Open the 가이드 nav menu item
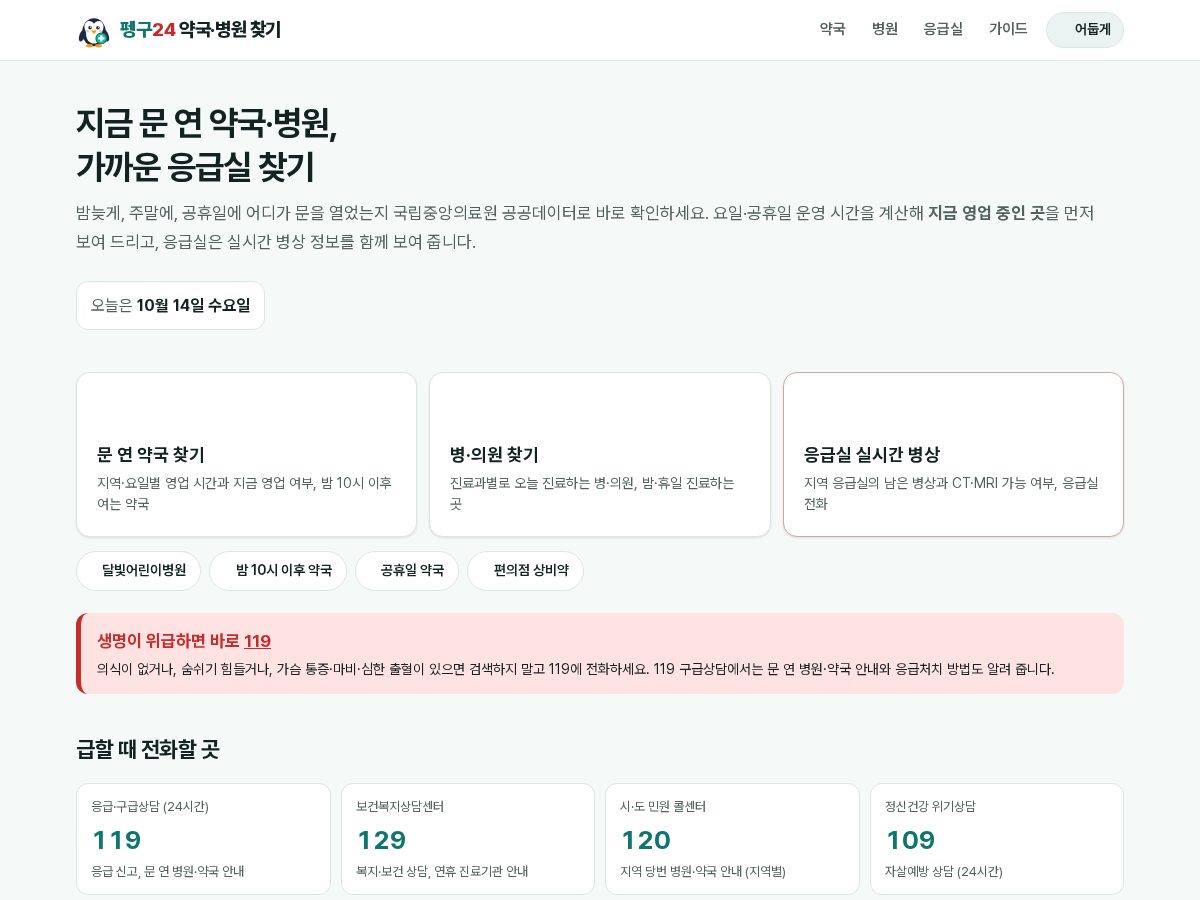The height and width of the screenshot is (900, 1200). pos(1008,29)
